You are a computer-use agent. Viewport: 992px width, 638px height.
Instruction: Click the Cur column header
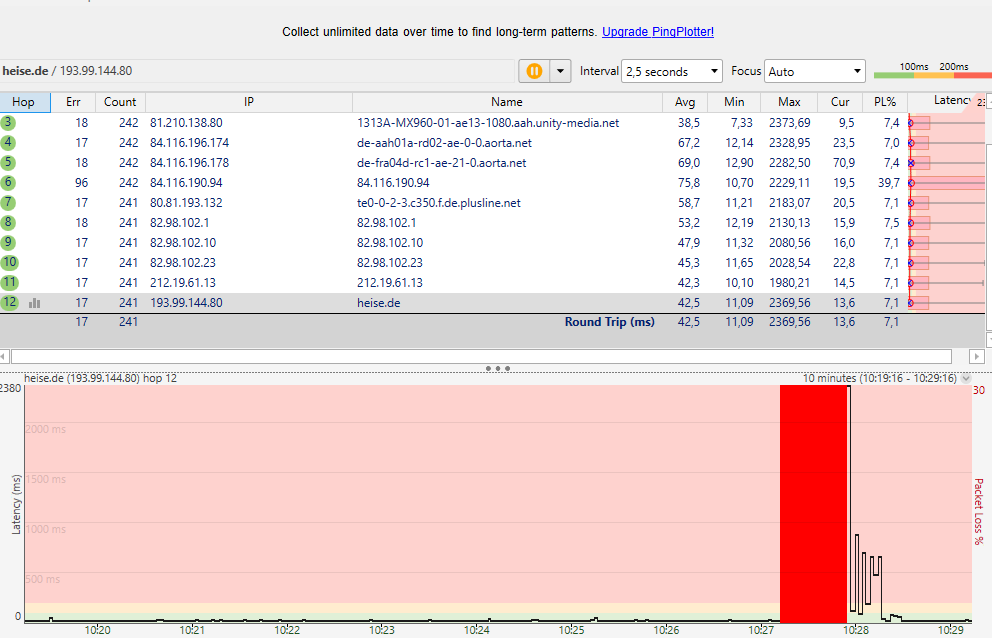click(840, 102)
